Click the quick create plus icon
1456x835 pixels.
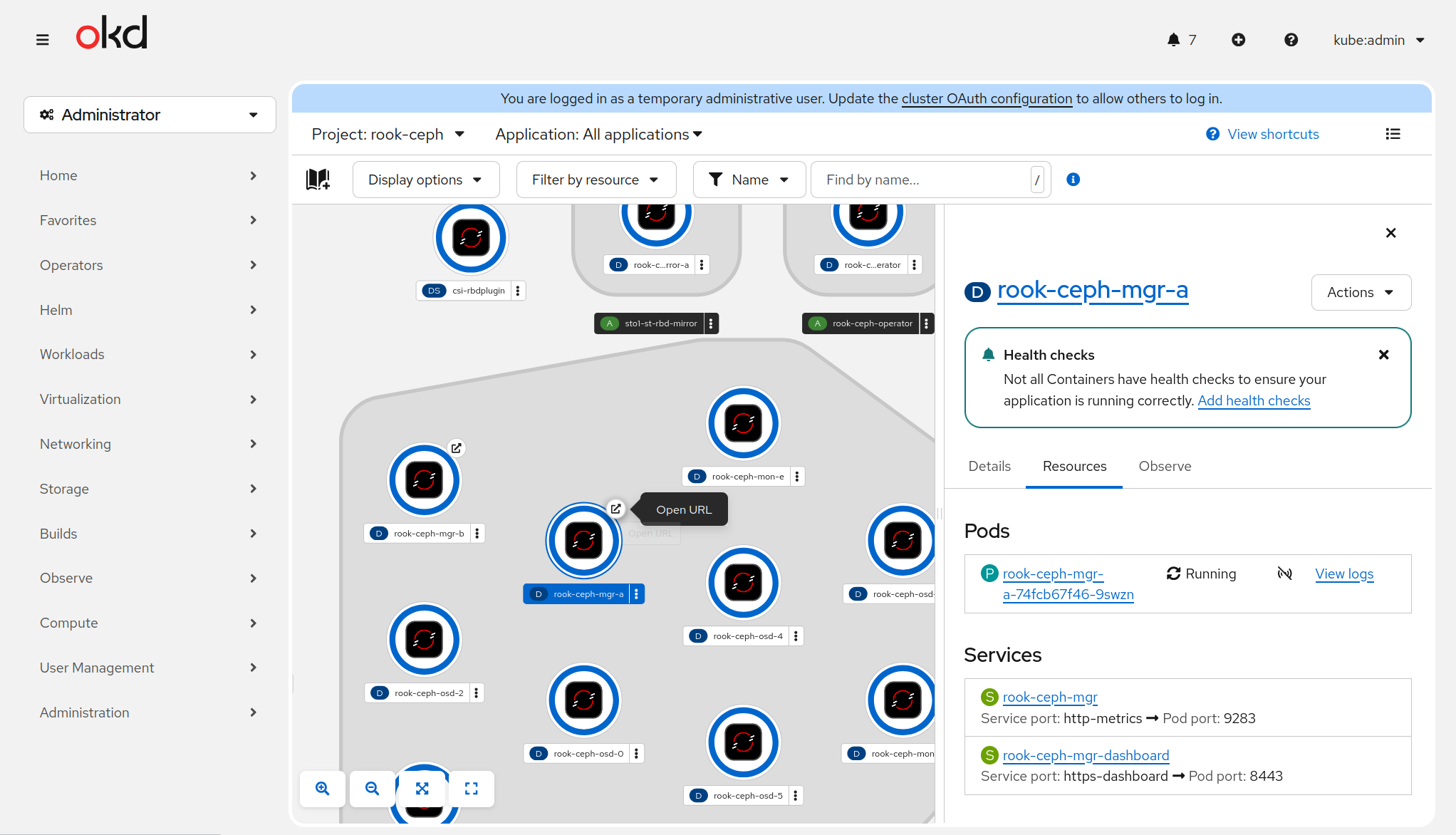(1239, 40)
